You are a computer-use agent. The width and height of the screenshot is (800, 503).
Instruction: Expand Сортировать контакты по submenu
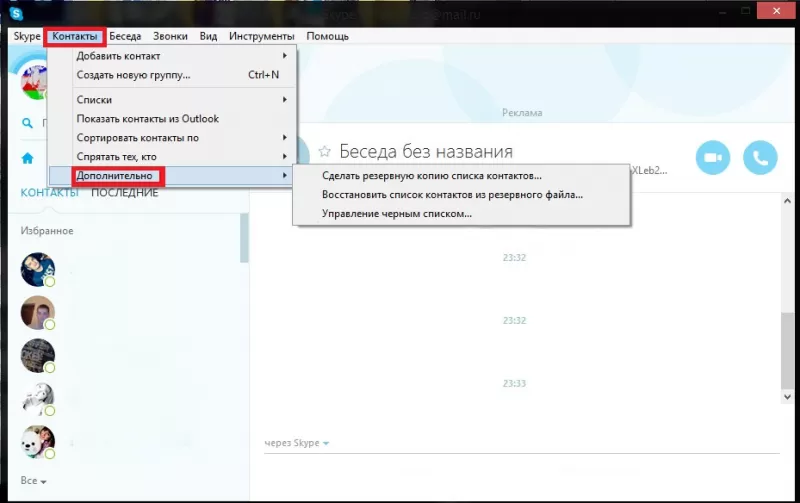pyautogui.click(x=172, y=138)
